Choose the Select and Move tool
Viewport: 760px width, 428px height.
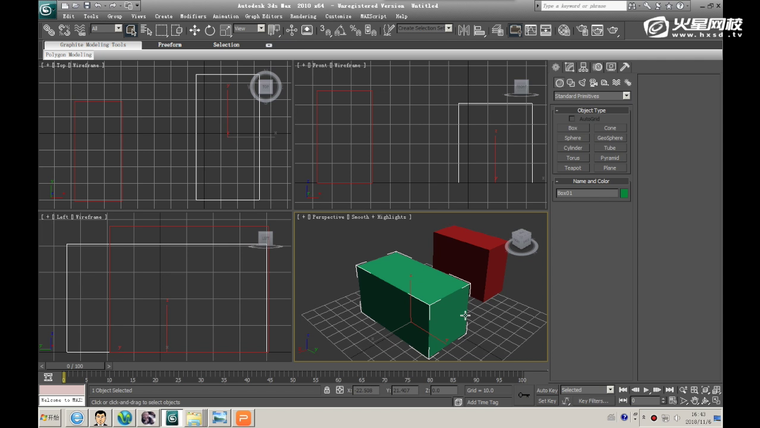tap(194, 30)
